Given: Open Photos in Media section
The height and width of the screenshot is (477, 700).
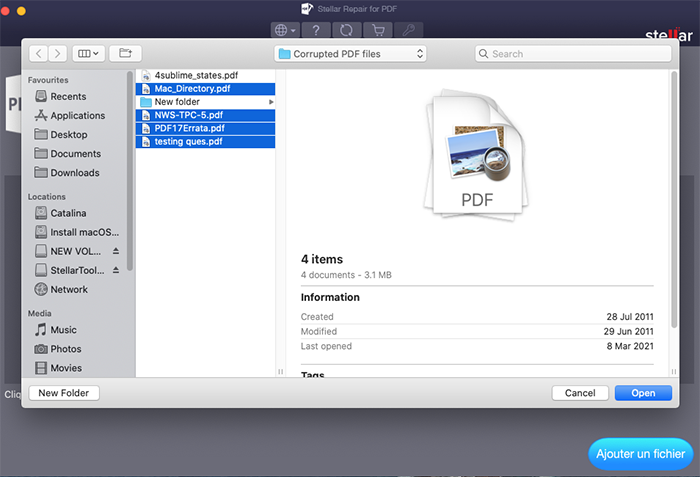Looking at the screenshot, I should (58, 349).
